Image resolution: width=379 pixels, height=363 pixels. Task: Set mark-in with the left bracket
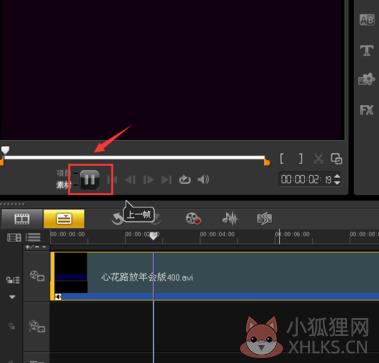282,159
